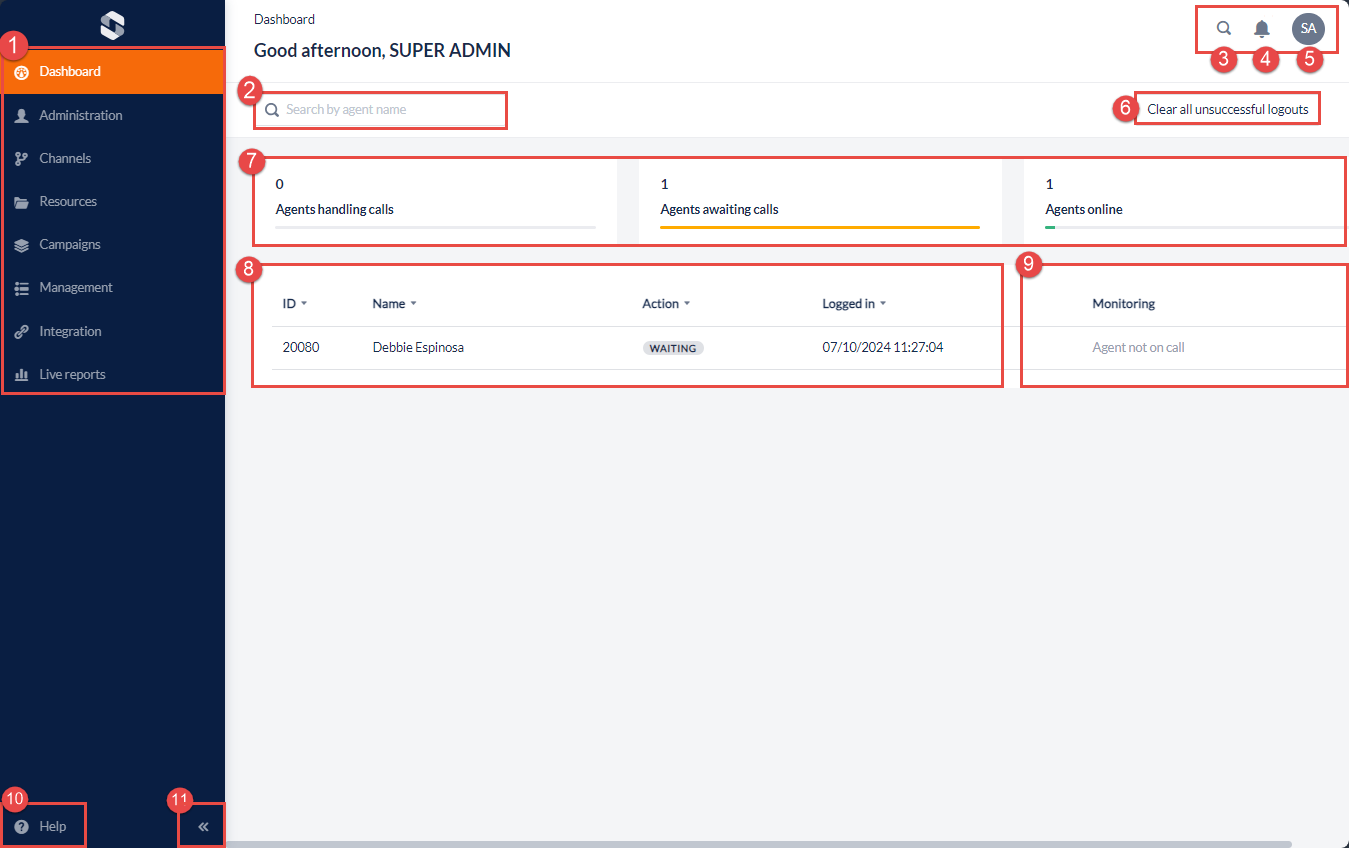The height and width of the screenshot is (848, 1349).
Task: Sort the table by ID column
Action: click(303, 304)
